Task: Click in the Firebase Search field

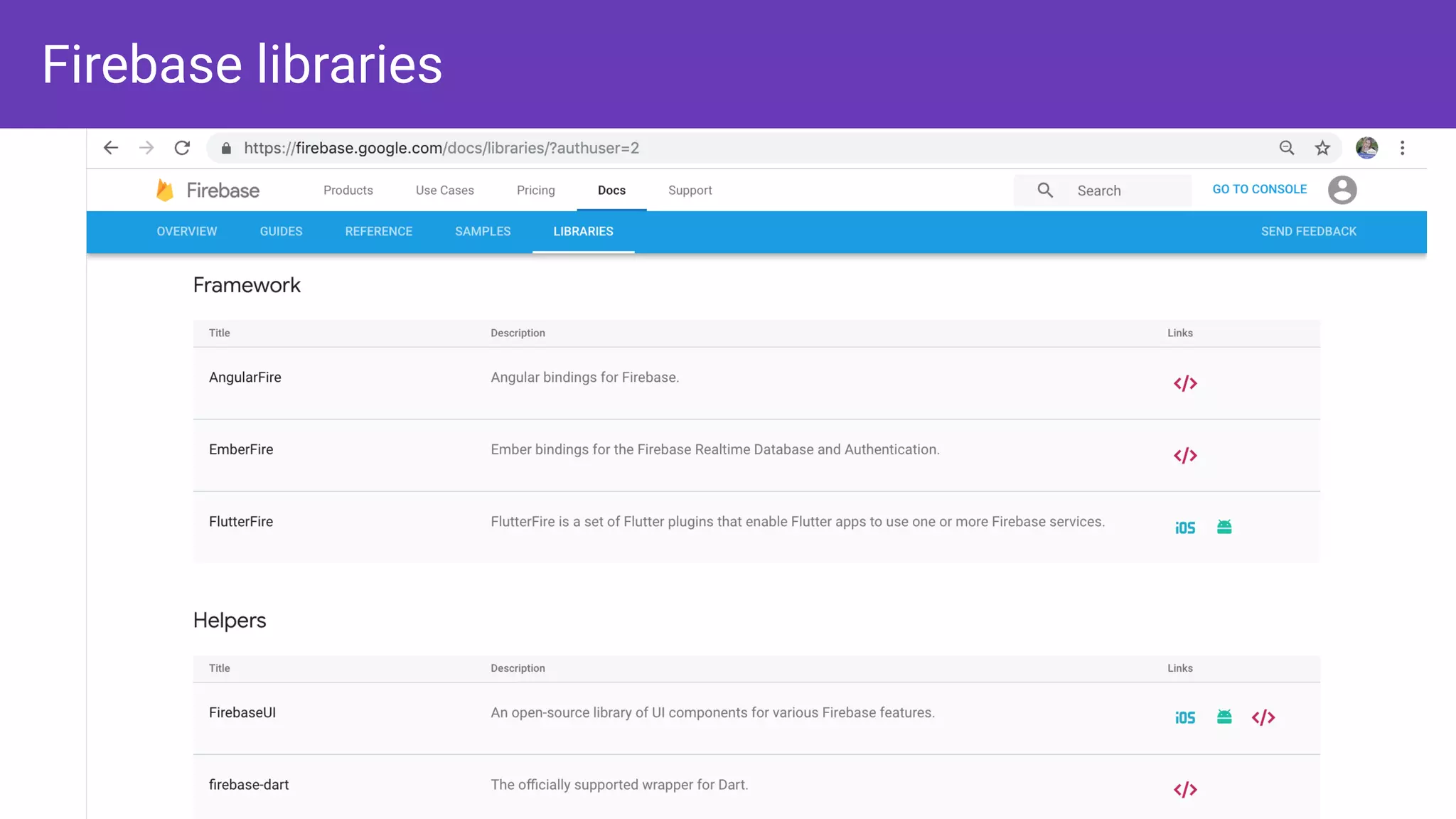Action: [1103, 191]
